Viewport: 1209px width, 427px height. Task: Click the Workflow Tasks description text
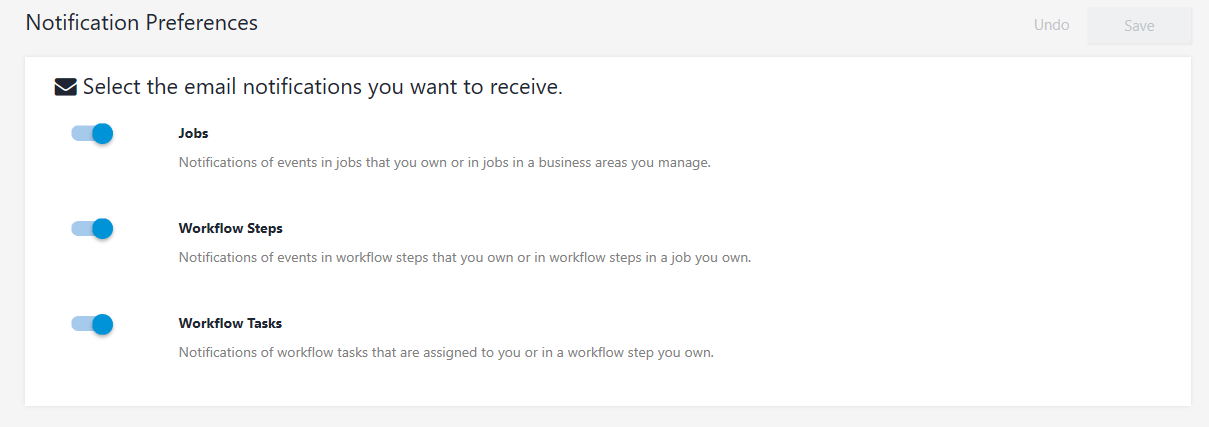[446, 352]
